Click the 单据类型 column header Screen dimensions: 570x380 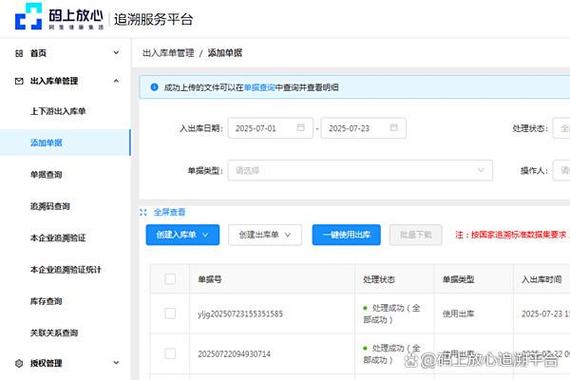tap(458, 279)
